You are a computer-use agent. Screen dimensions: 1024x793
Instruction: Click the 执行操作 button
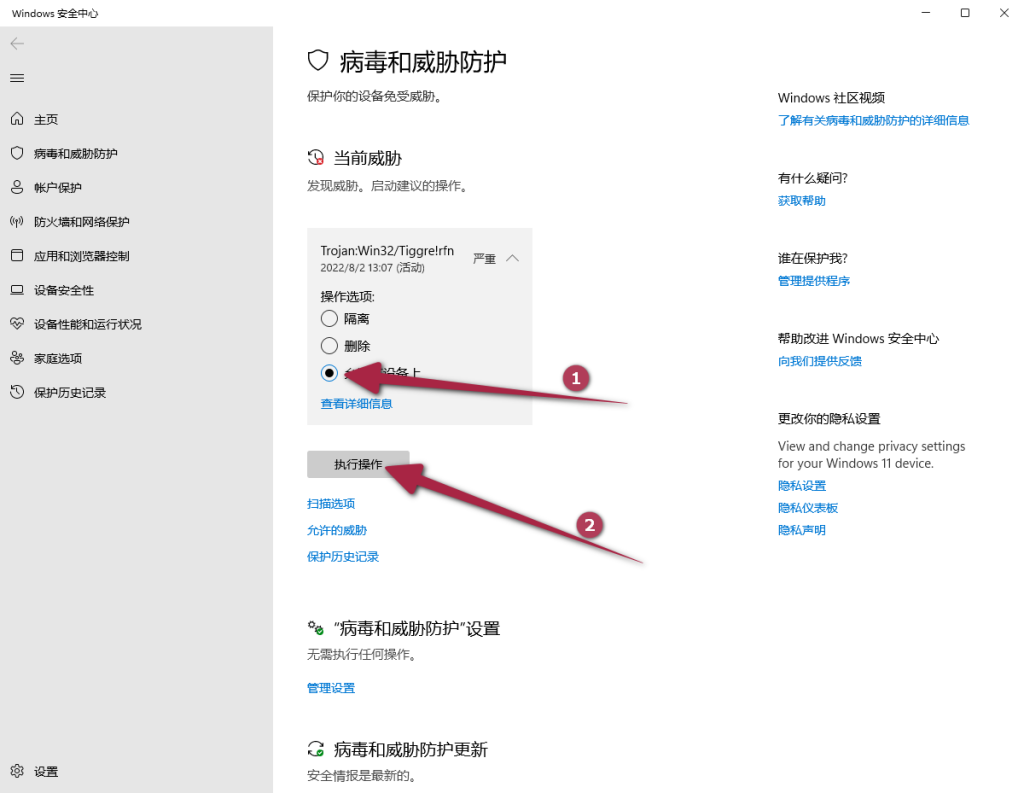358,465
